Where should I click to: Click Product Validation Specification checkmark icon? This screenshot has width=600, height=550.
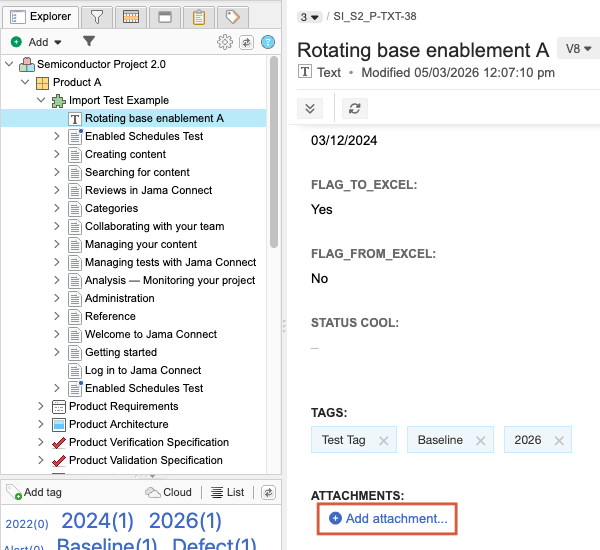pos(59,461)
